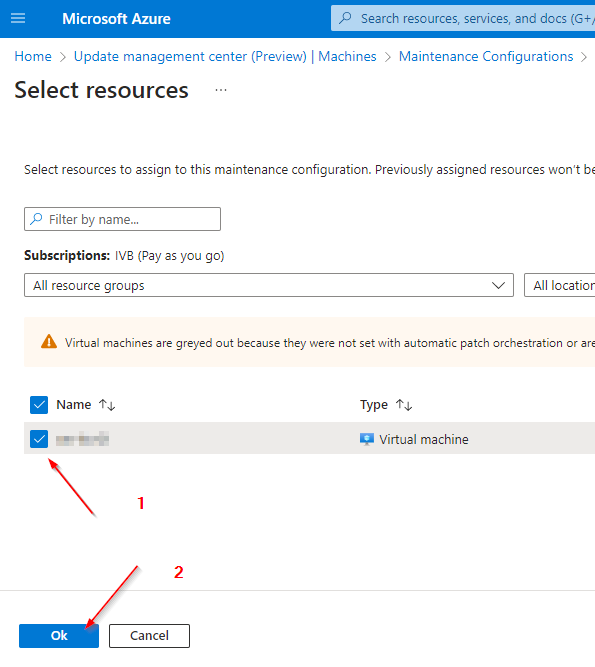Screen dimensions: 595x667
Task: Open Update management center Machines breadcrumb
Action: pyautogui.click(x=225, y=56)
